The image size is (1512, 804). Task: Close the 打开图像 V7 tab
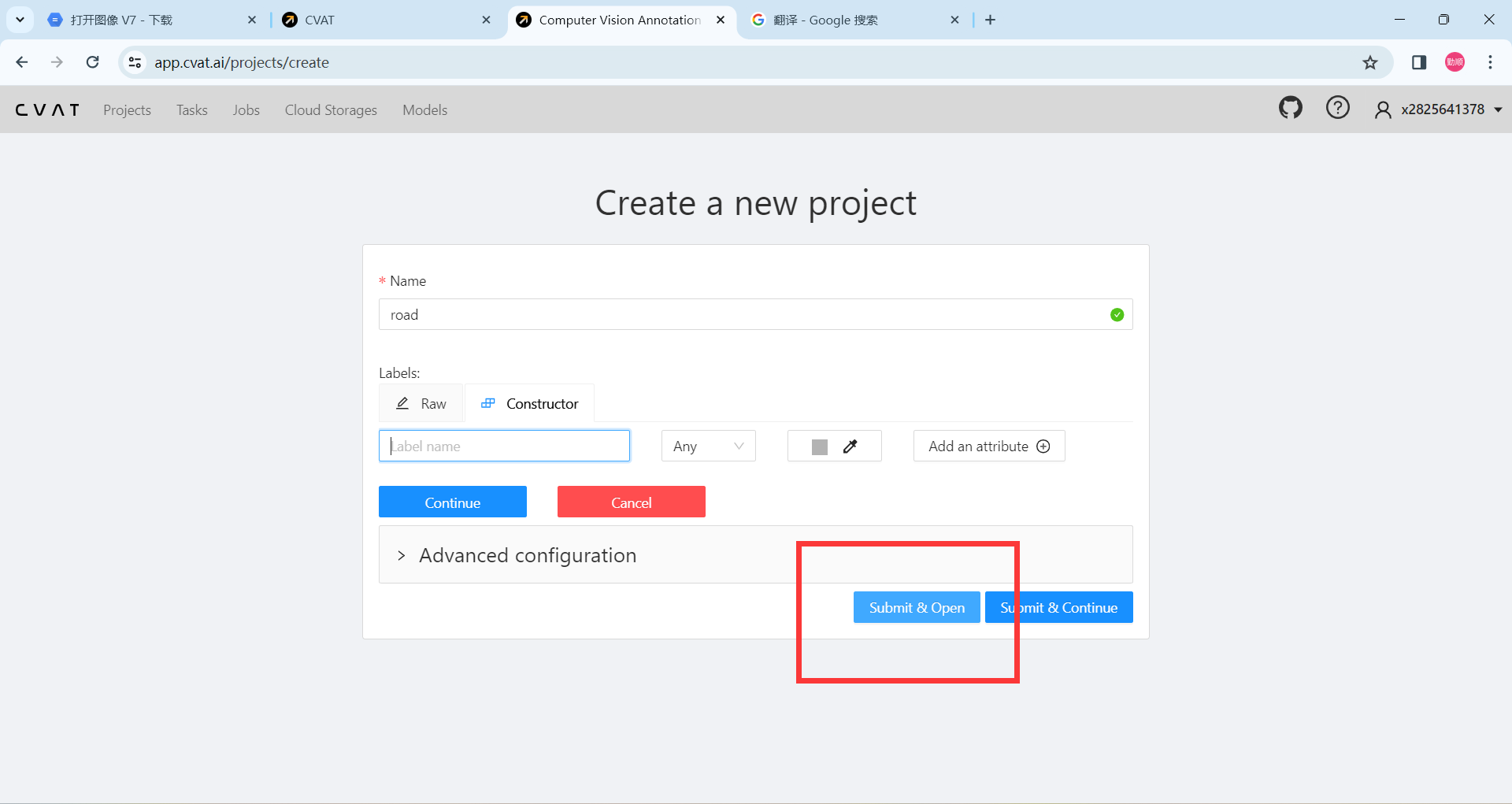252,20
